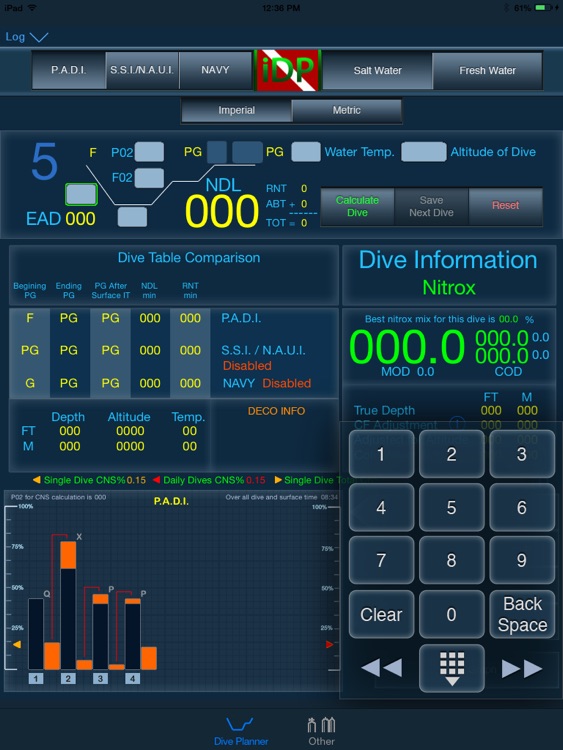Tap the red Daily Dives CNS% arrow
563x750 pixels.
(x=156, y=480)
